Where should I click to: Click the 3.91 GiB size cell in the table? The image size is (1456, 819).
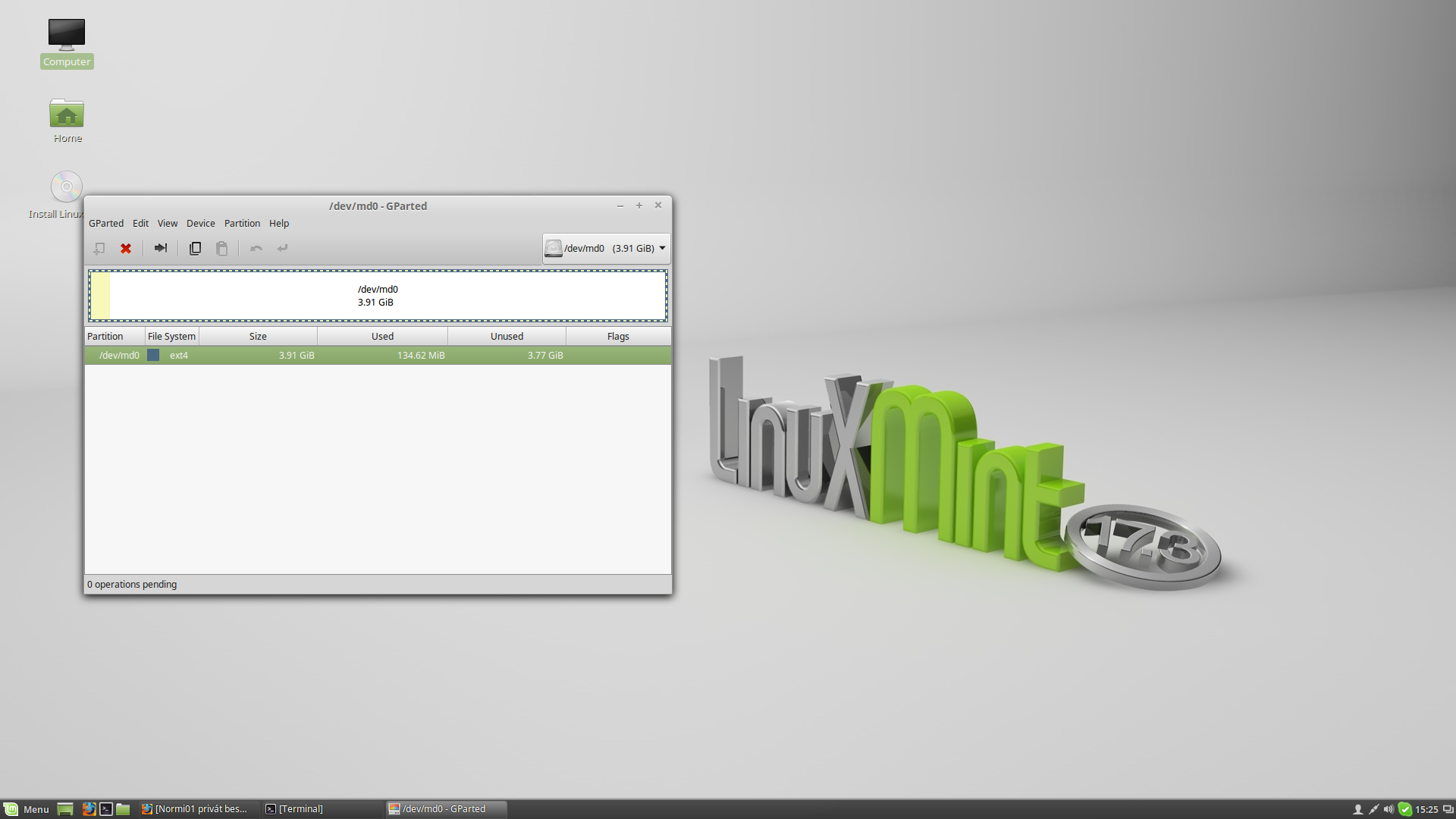pyautogui.click(x=297, y=356)
